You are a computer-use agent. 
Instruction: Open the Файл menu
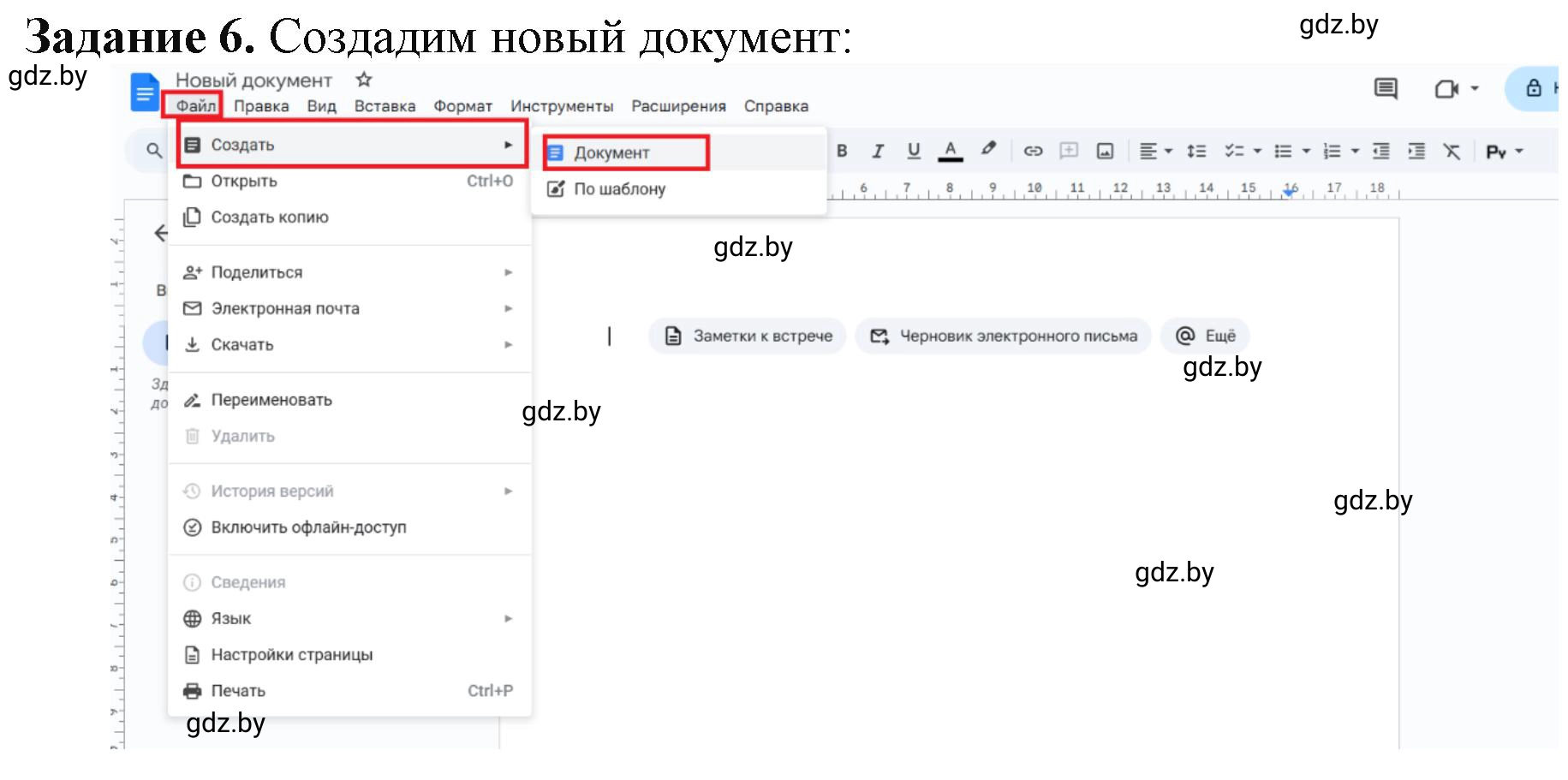point(196,105)
